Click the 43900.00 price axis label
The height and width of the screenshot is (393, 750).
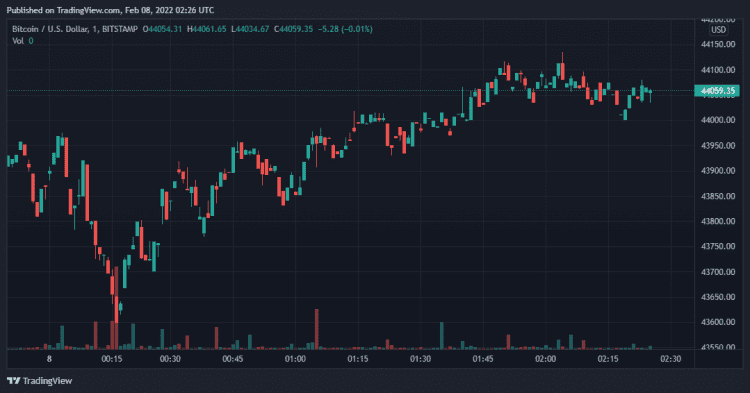point(718,171)
